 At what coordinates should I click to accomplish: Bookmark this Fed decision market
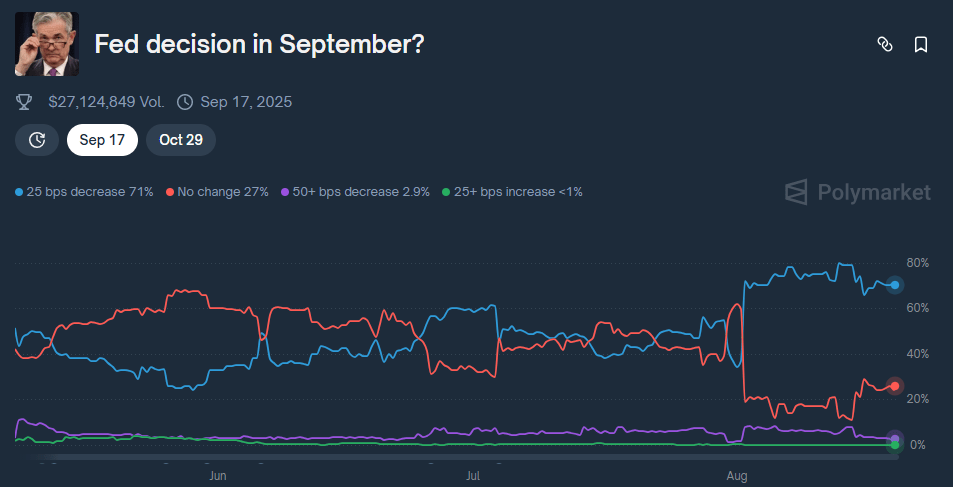920,44
